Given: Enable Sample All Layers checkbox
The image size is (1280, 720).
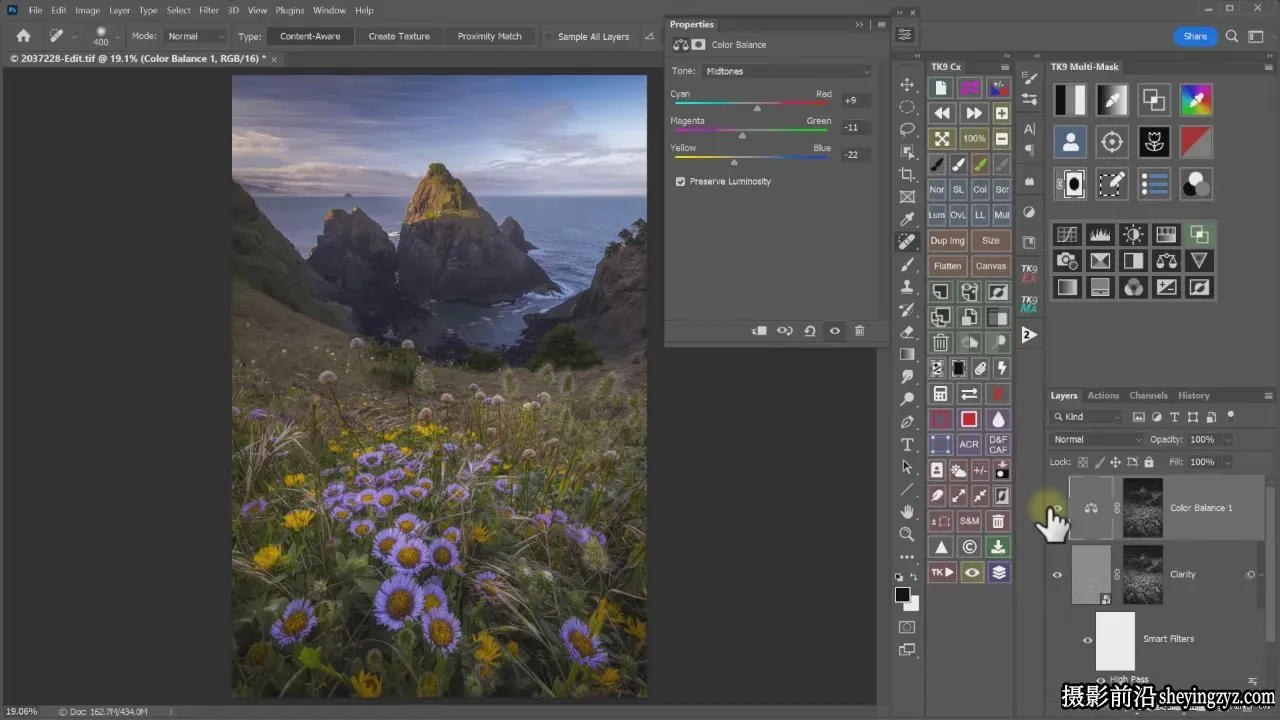Looking at the screenshot, I should [x=549, y=36].
